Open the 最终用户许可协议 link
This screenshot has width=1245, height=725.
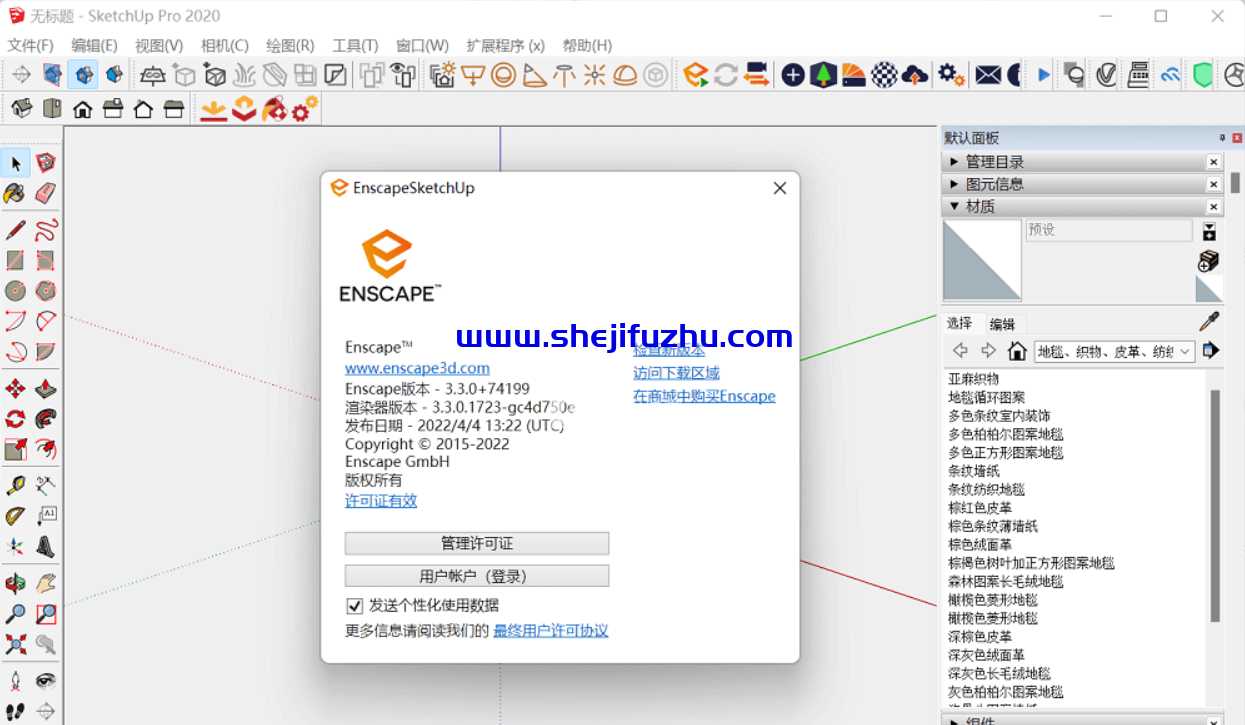(x=551, y=631)
